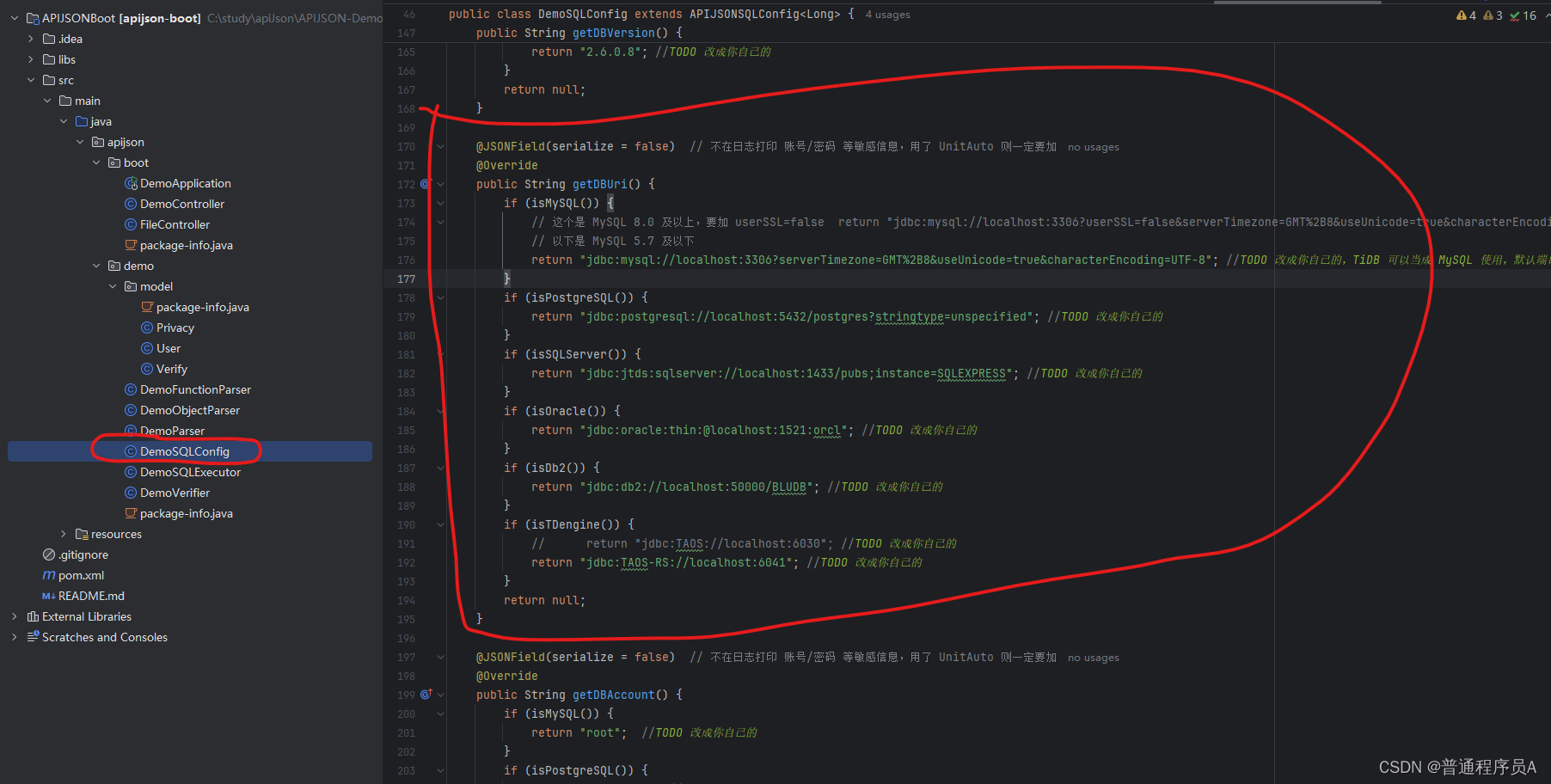Fold the isMySQL block at line 173
This screenshot has height=784, width=1551.
point(440,203)
